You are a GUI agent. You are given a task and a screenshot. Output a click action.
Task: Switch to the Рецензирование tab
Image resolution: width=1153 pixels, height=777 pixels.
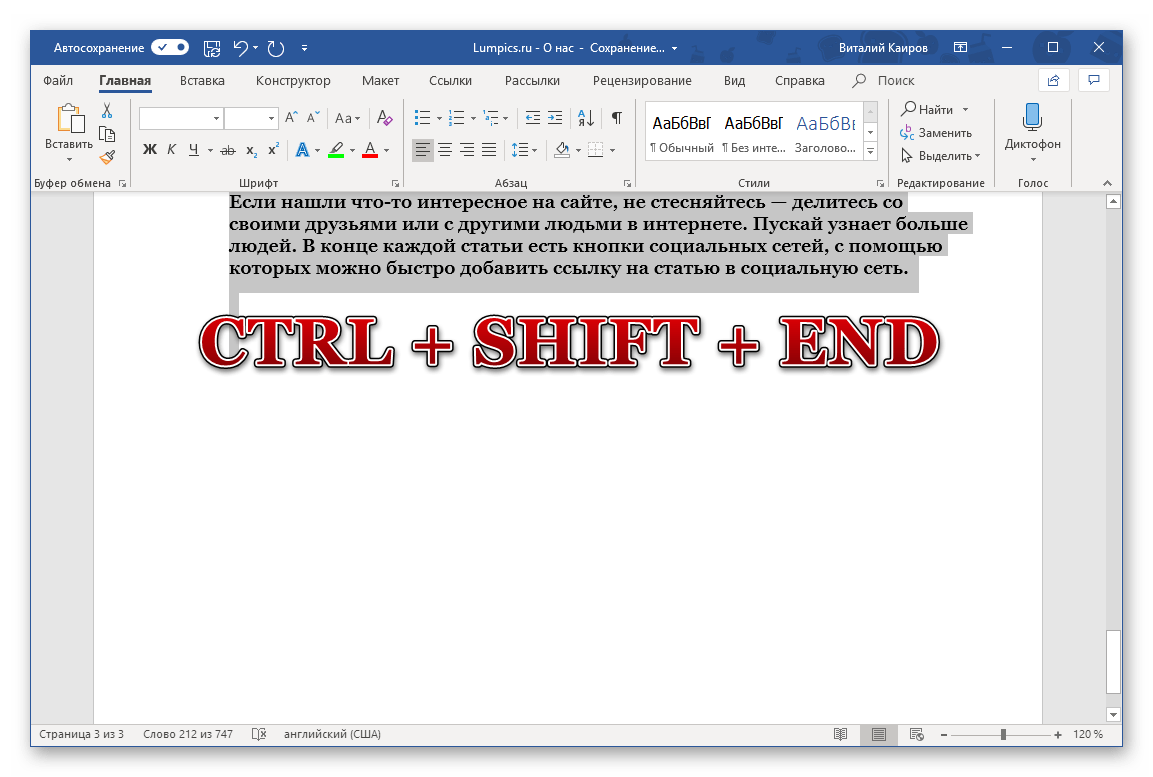coord(641,81)
